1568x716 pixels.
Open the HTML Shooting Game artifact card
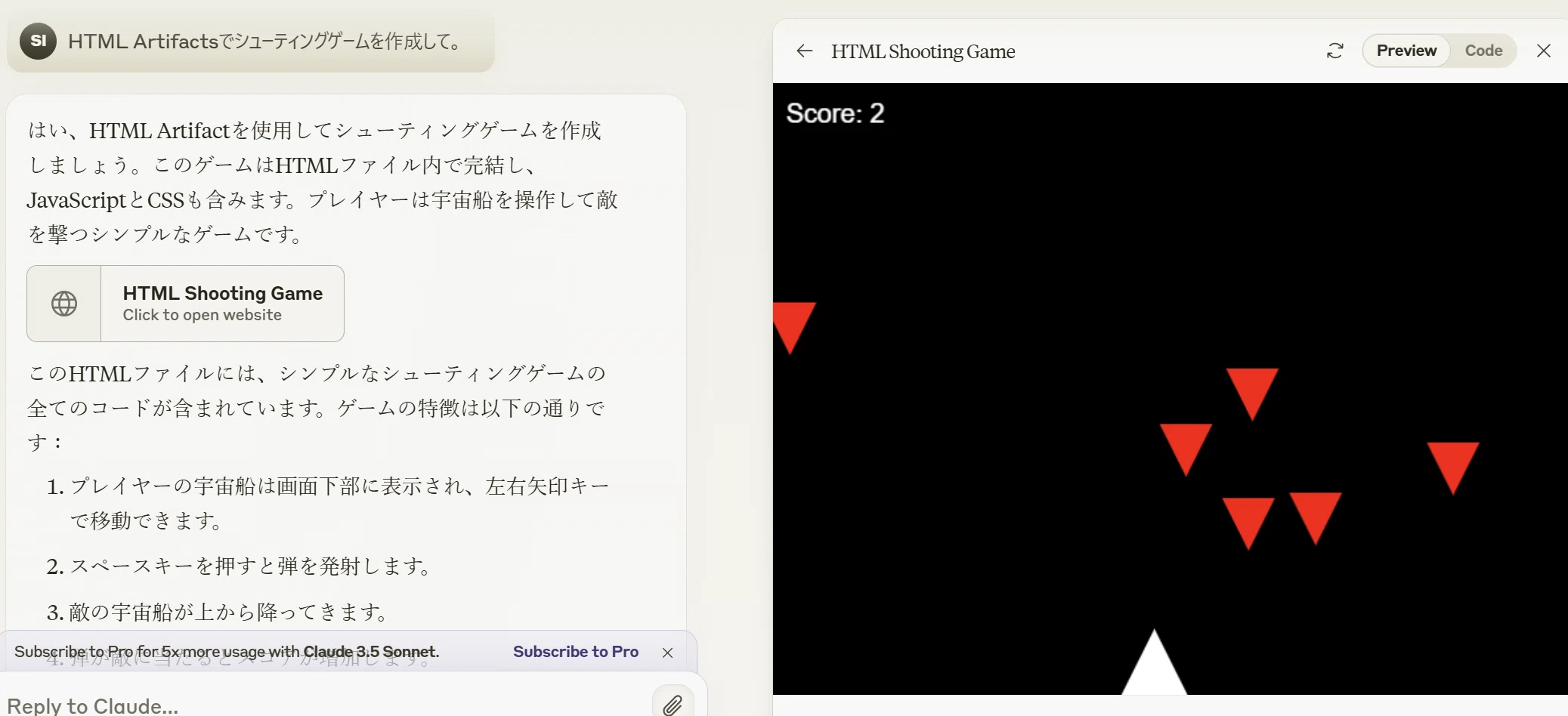click(185, 304)
